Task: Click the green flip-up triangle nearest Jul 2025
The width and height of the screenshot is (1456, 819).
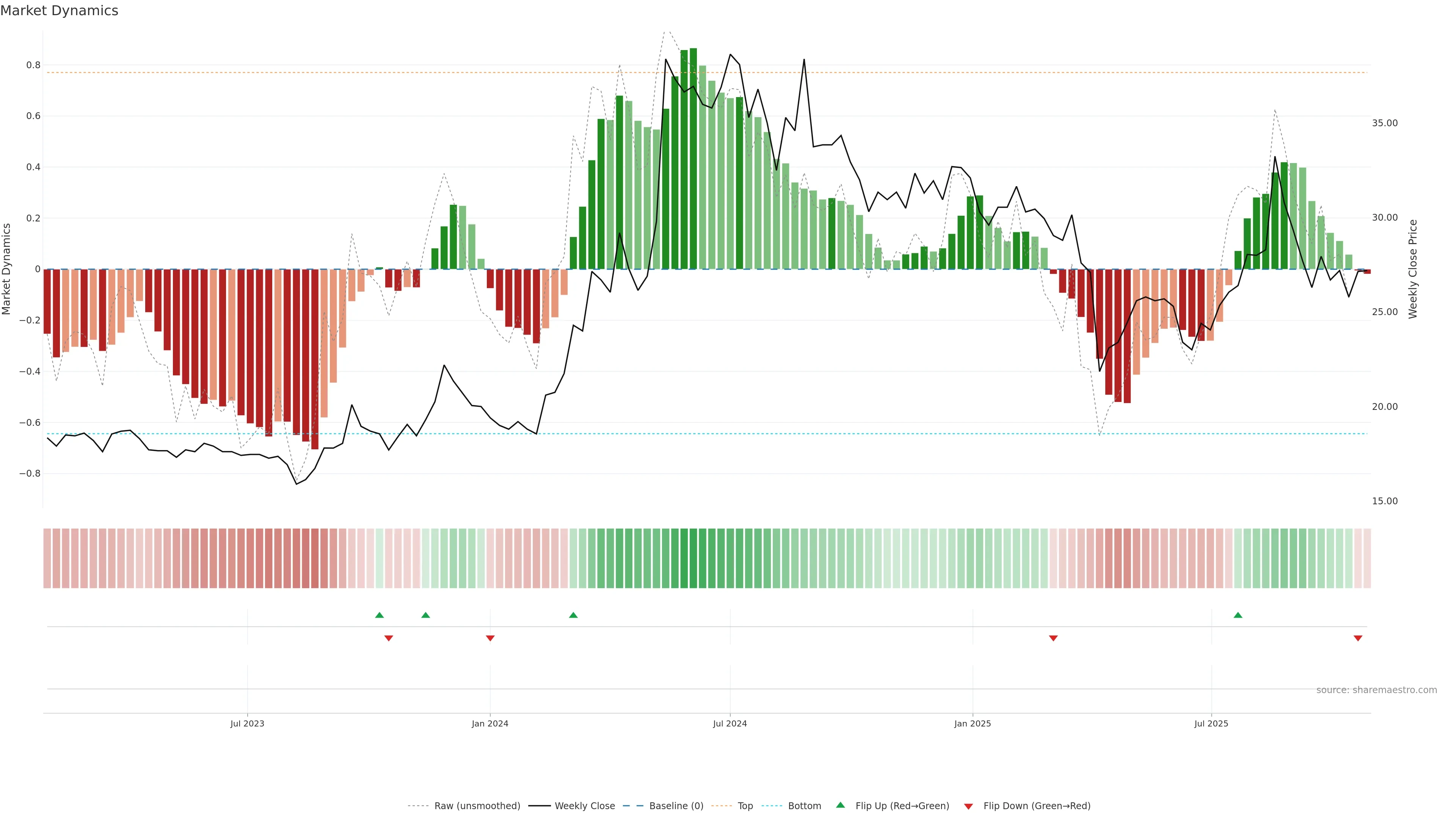Action: tap(1238, 615)
